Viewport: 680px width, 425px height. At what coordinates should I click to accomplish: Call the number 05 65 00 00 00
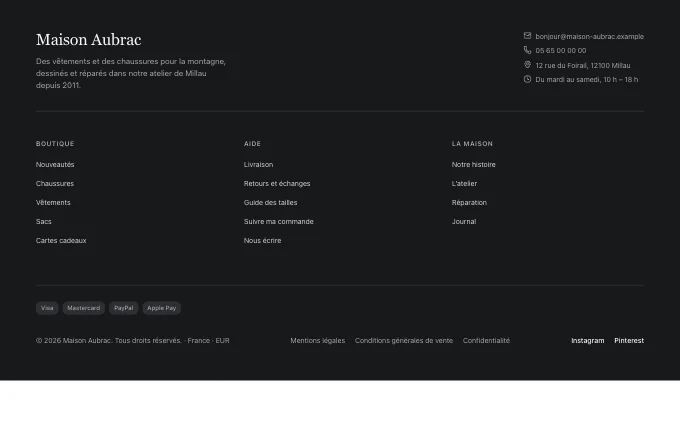click(x=560, y=51)
